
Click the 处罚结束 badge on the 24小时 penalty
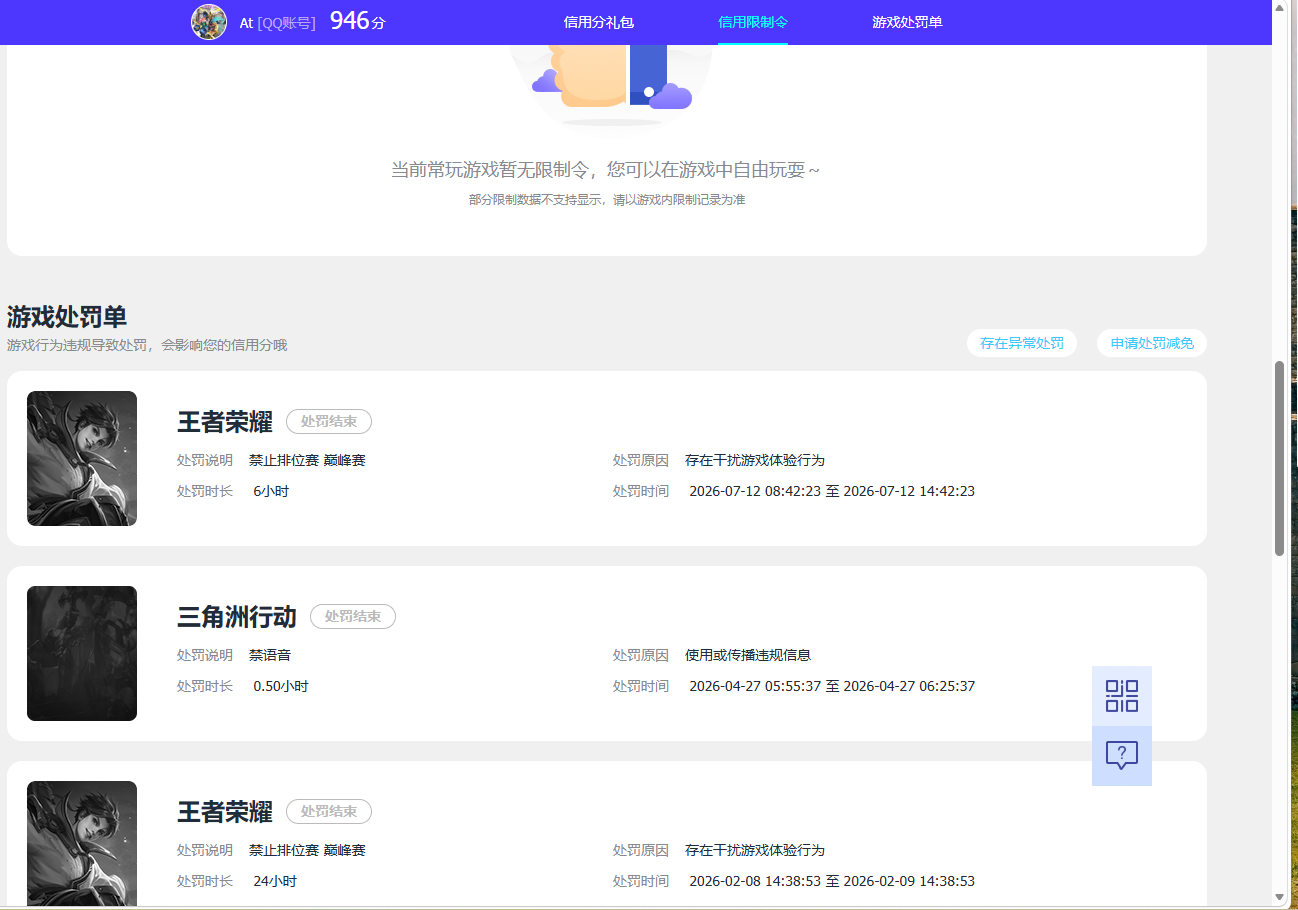point(329,812)
